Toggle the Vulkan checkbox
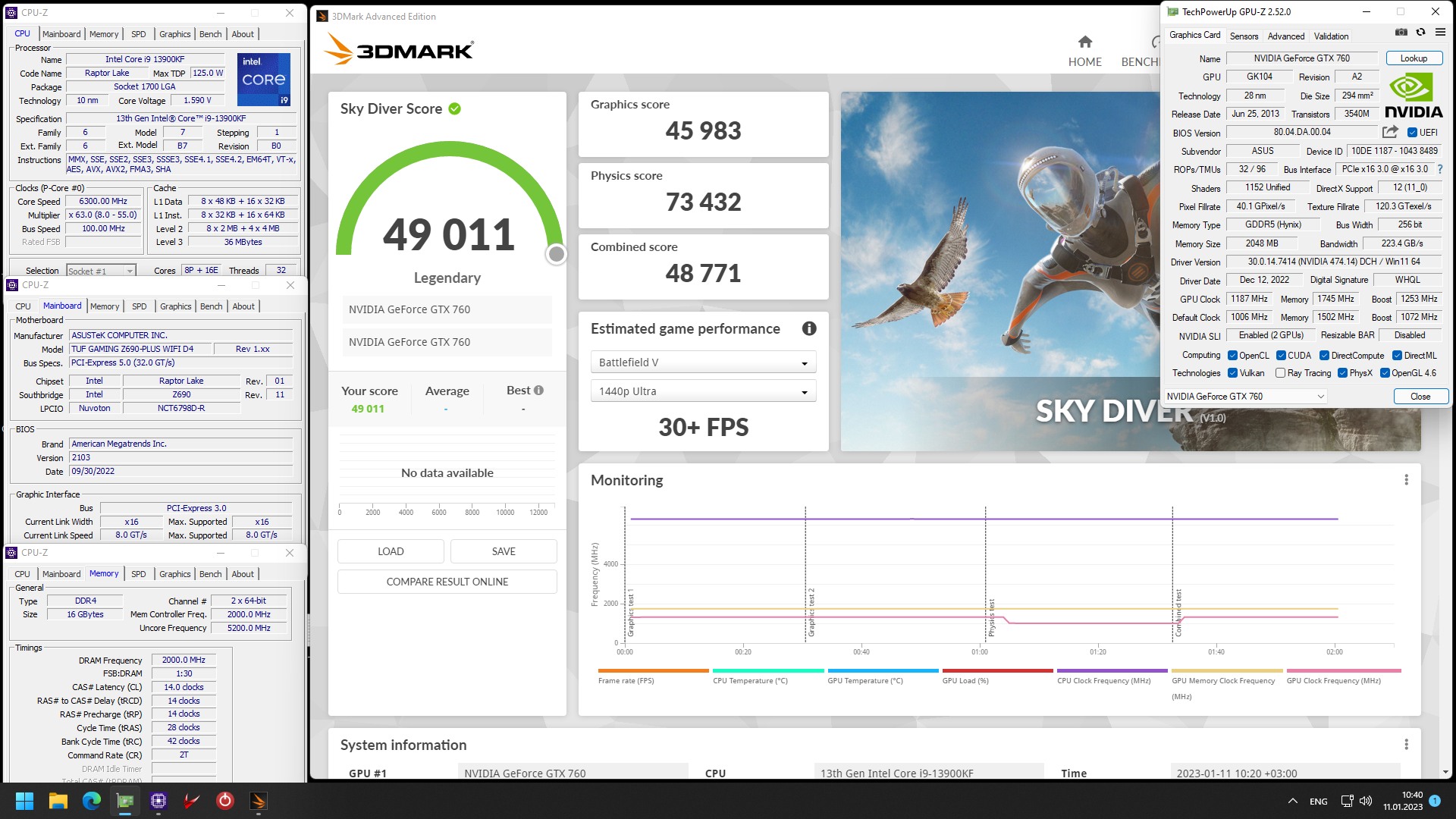This screenshot has width=1456, height=819. [x=1232, y=373]
